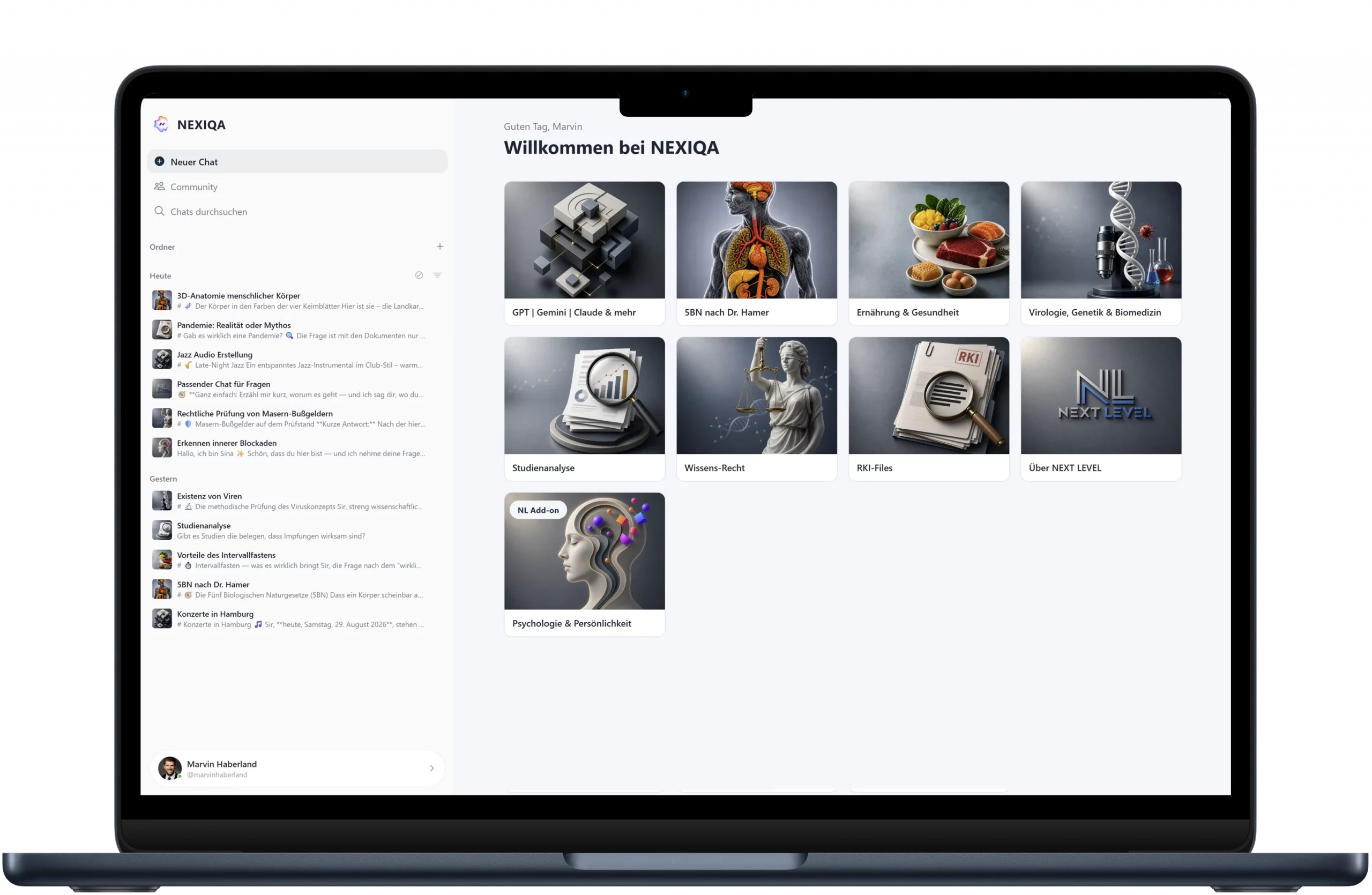The image size is (1372, 895).
Task: Open chat title Pandemie: Realität oder Mythos
Action: (234, 325)
